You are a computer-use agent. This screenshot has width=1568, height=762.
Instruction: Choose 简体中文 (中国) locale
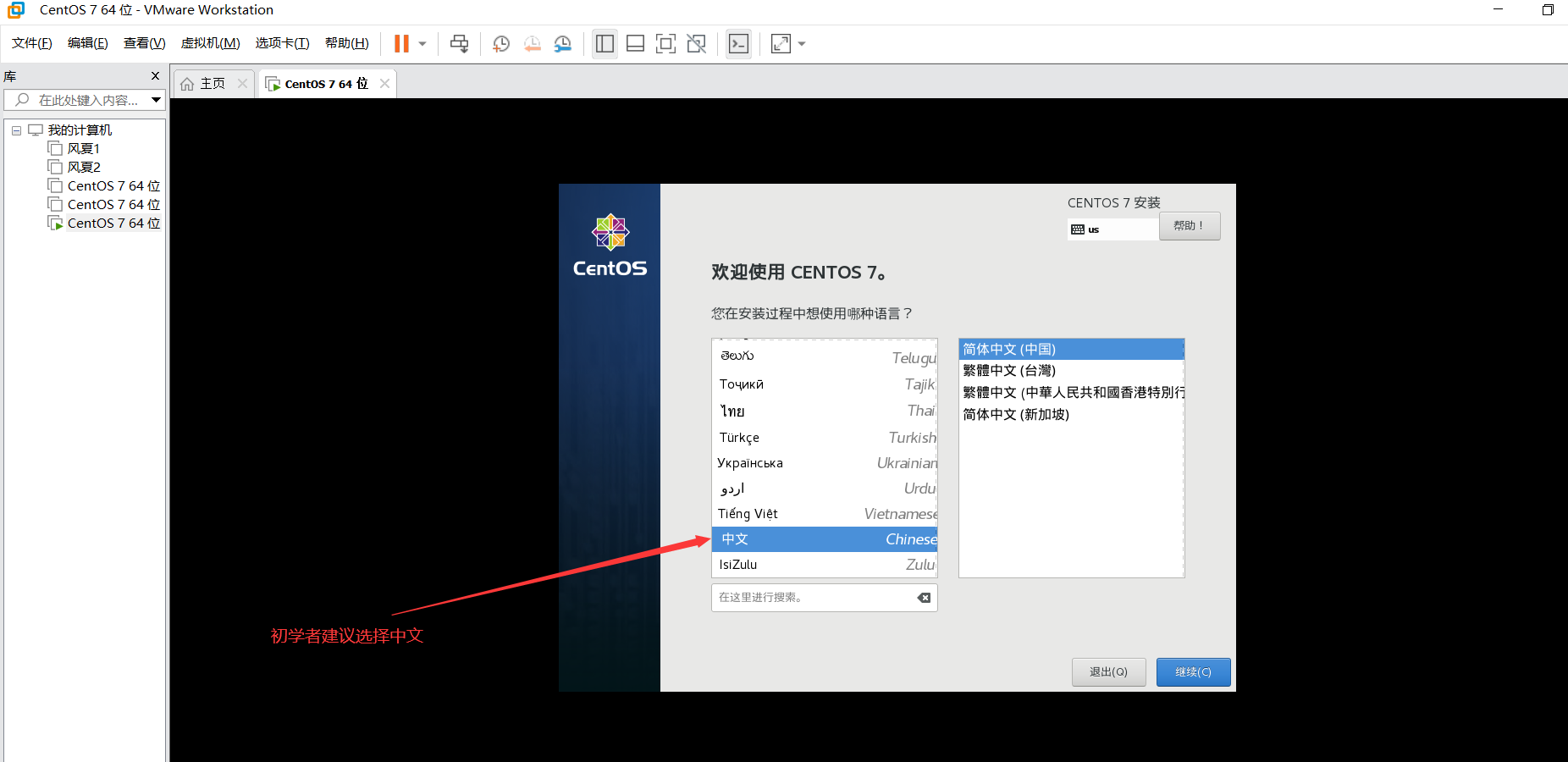click(x=1071, y=350)
